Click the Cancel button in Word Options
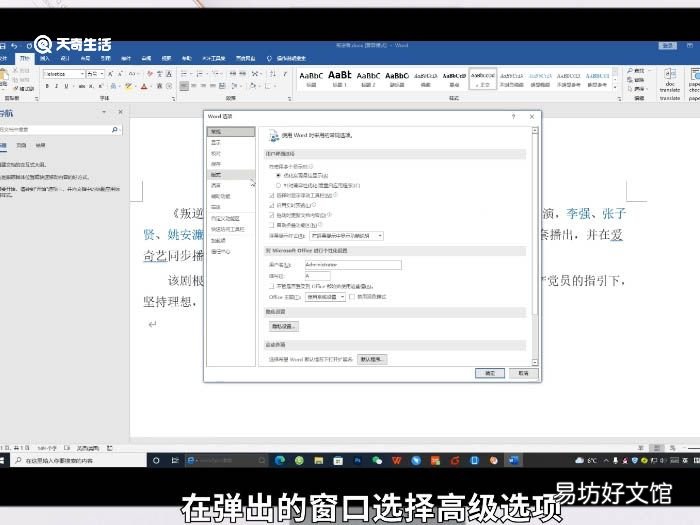The width and height of the screenshot is (700, 525). (x=524, y=373)
